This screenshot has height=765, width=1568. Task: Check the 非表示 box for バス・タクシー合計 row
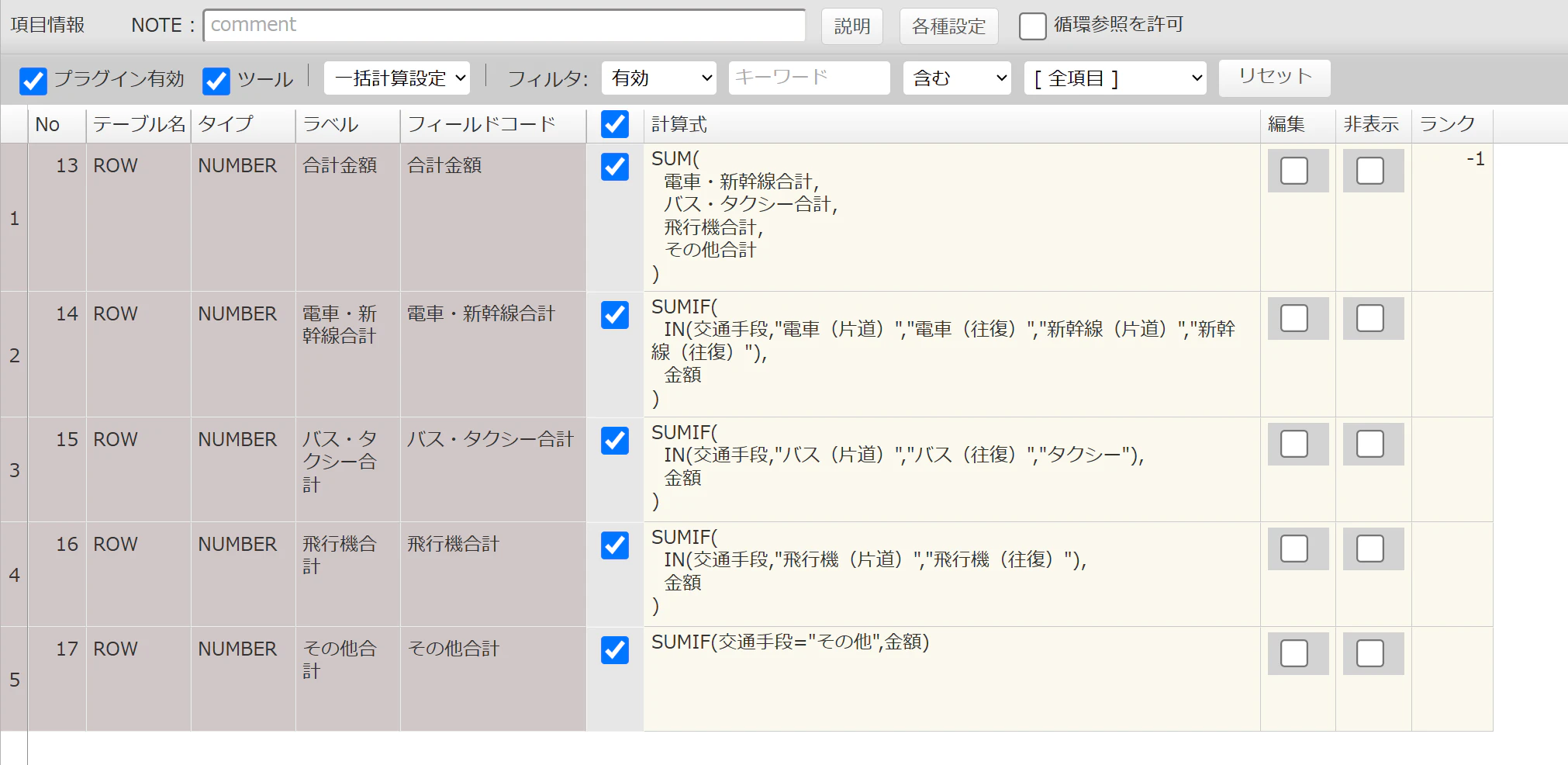[x=1370, y=444]
